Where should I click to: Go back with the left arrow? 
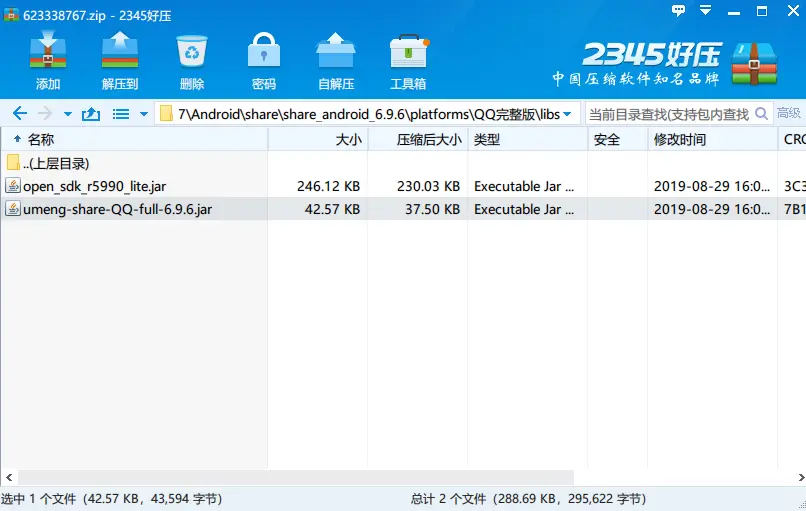pos(20,113)
